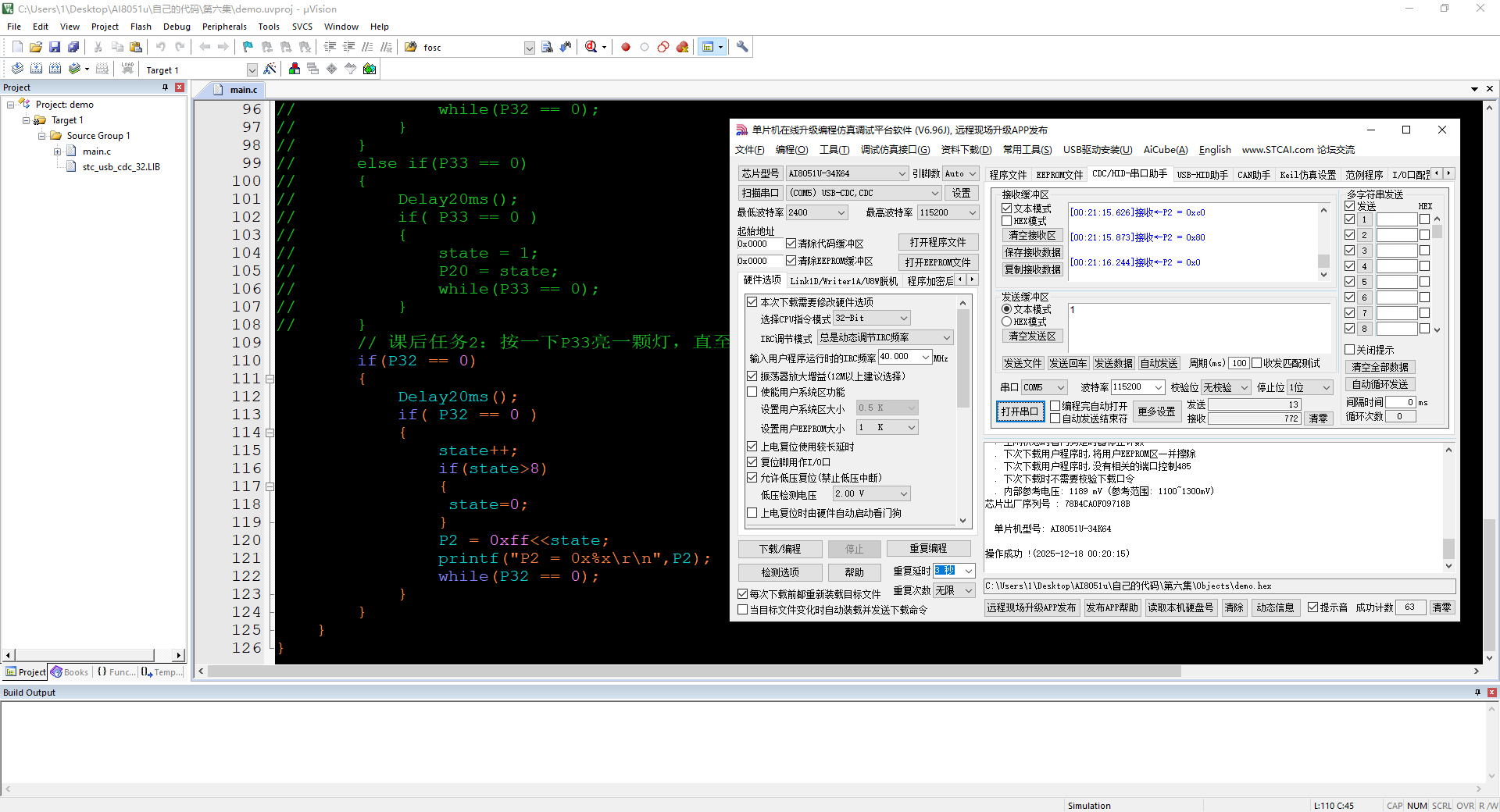1500x812 pixels.
Task: Click the Configuration wrench icon
Action: point(742,48)
